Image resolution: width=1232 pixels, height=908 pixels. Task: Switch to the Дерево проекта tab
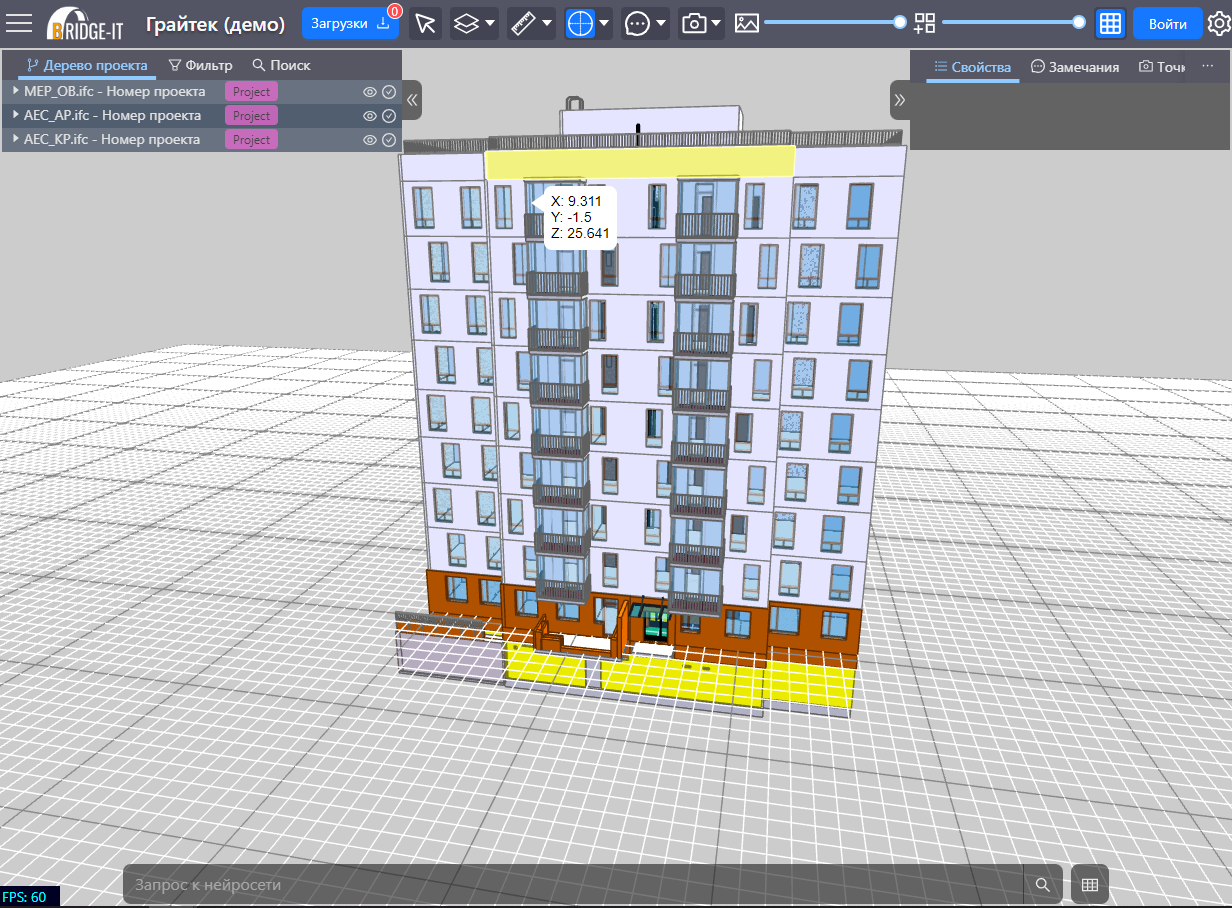[87, 66]
